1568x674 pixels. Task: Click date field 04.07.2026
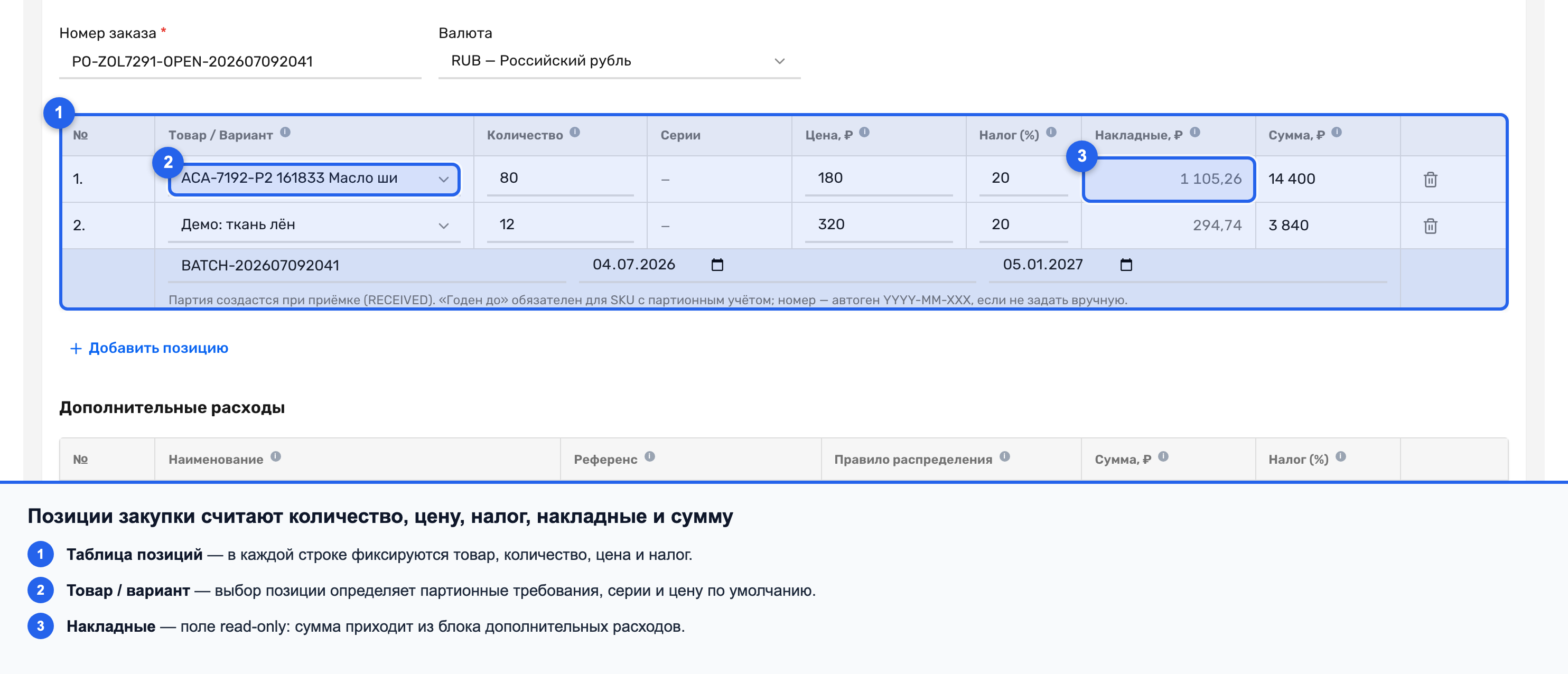click(x=777, y=266)
